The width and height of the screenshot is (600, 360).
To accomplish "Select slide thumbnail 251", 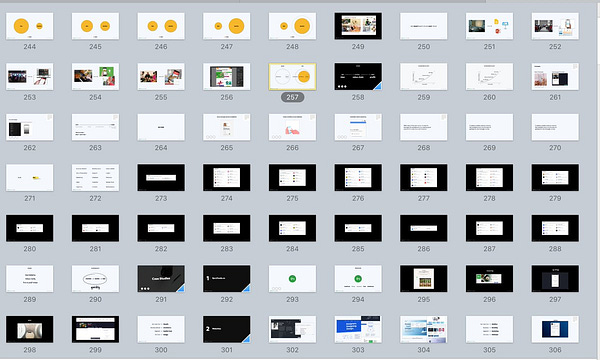I will (x=489, y=26).
